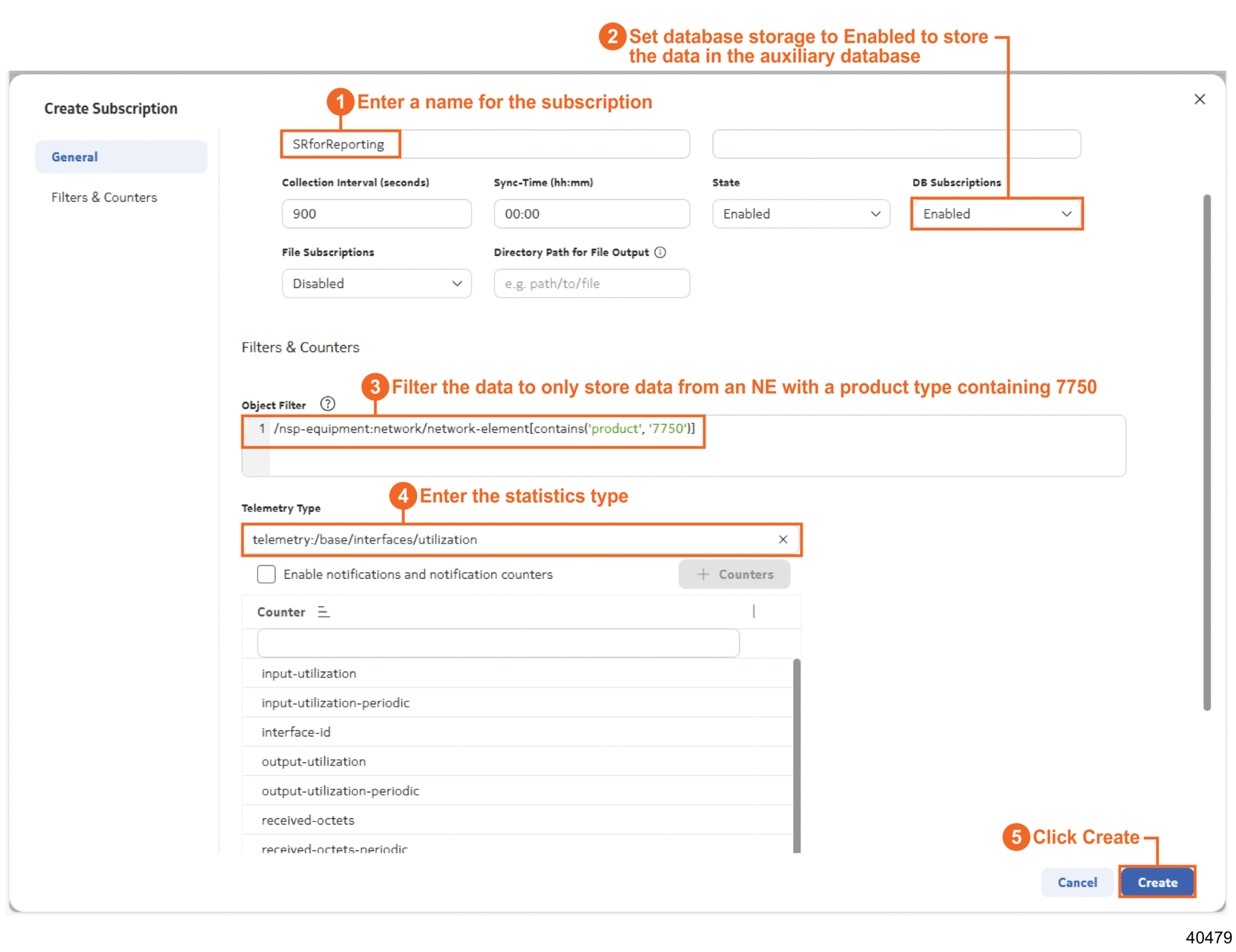
Task: Click the Counter search filter box
Action: pyautogui.click(x=498, y=643)
